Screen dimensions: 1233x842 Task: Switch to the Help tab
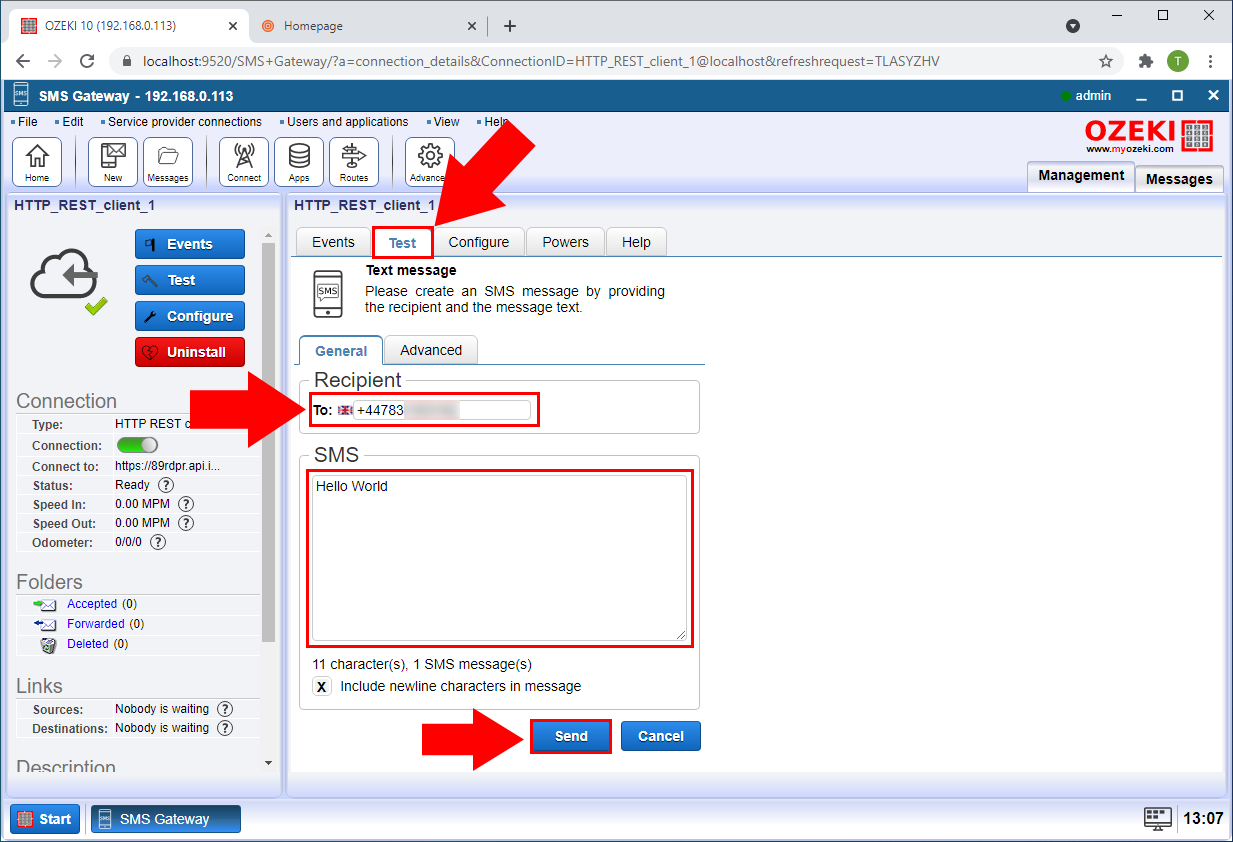(636, 242)
